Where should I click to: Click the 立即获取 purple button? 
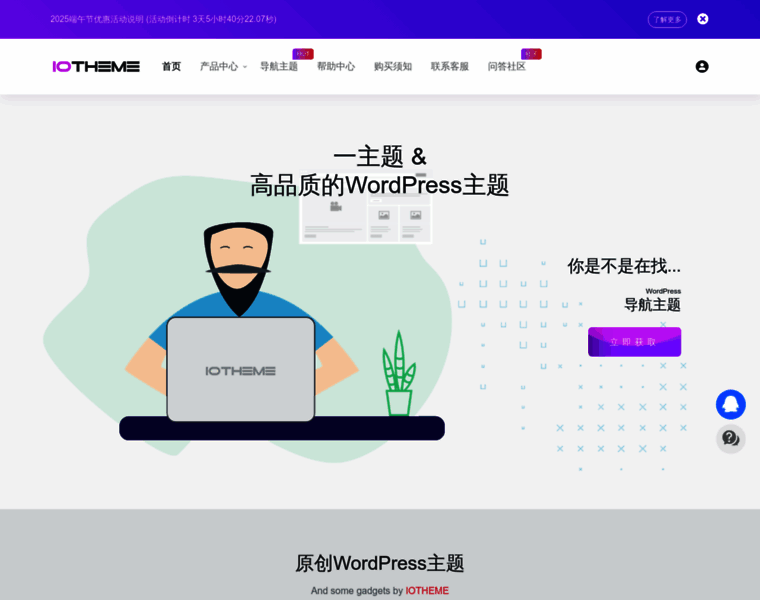[634, 342]
